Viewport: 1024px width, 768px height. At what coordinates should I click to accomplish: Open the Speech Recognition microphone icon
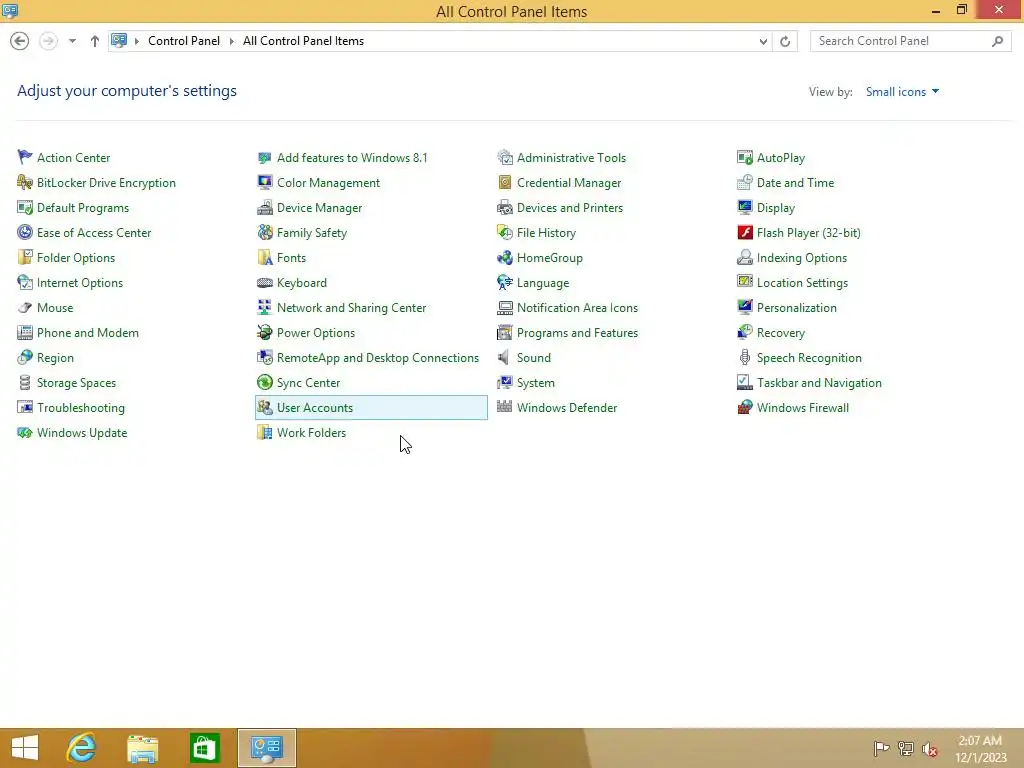click(744, 358)
